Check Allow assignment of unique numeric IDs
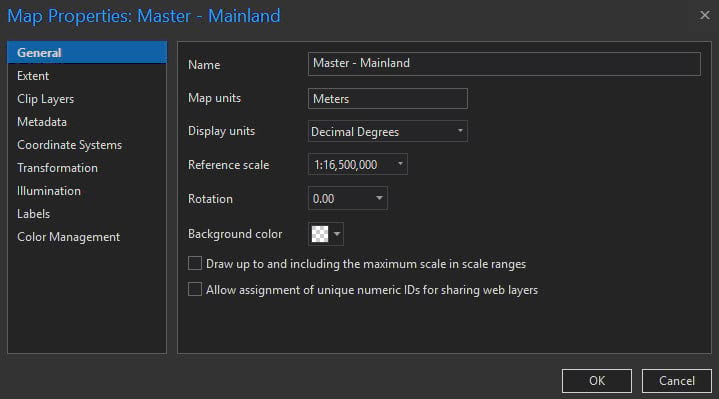719x399 pixels. pyautogui.click(x=195, y=289)
